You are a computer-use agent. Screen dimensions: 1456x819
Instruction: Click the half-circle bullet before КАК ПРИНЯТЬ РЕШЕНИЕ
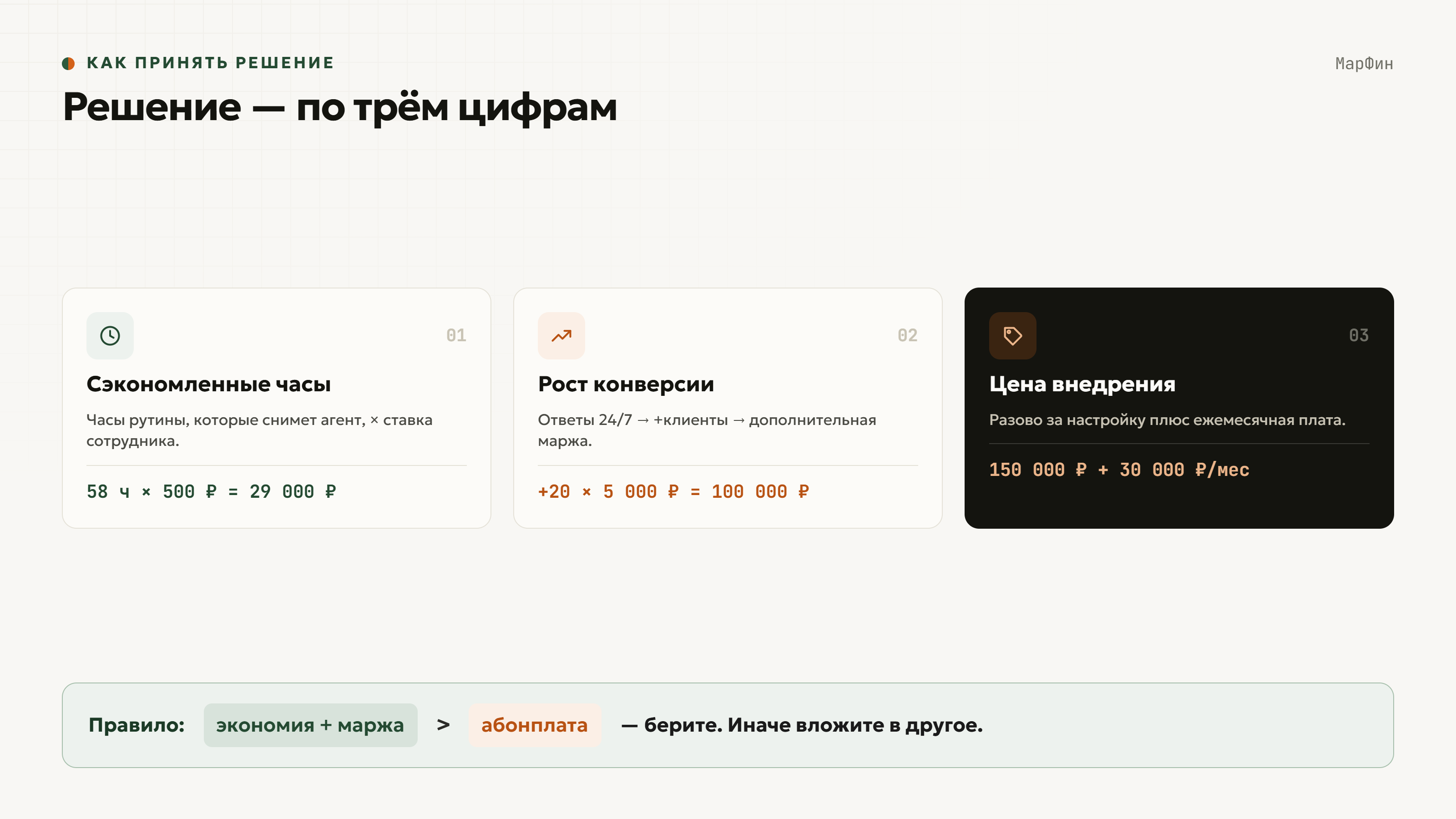pyautogui.click(x=68, y=63)
